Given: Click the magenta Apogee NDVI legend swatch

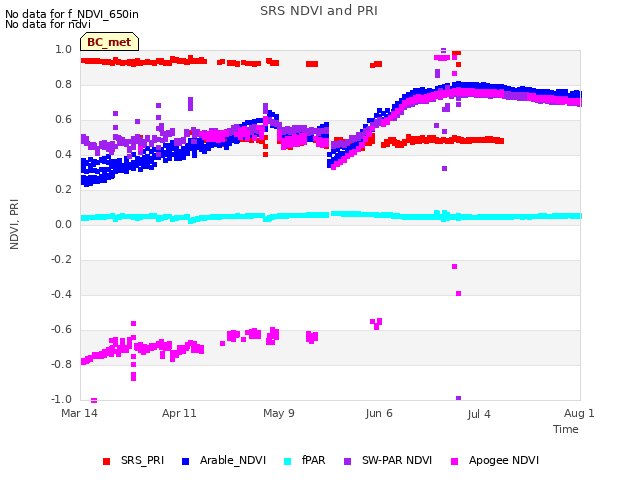Looking at the screenshot, I should click(454, 462).
